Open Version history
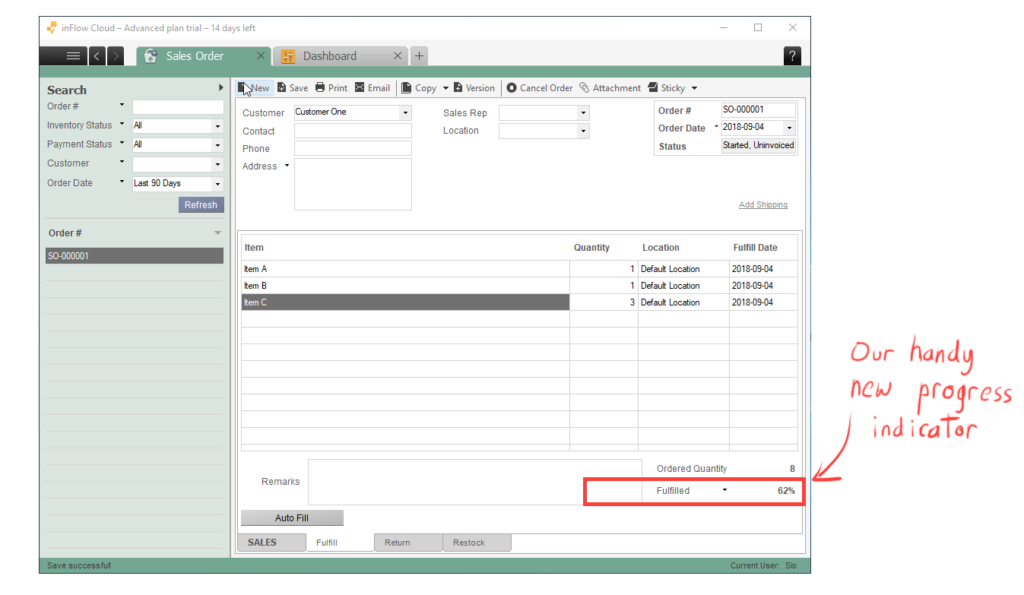The image size is (1024, 595). pos(474,88)
